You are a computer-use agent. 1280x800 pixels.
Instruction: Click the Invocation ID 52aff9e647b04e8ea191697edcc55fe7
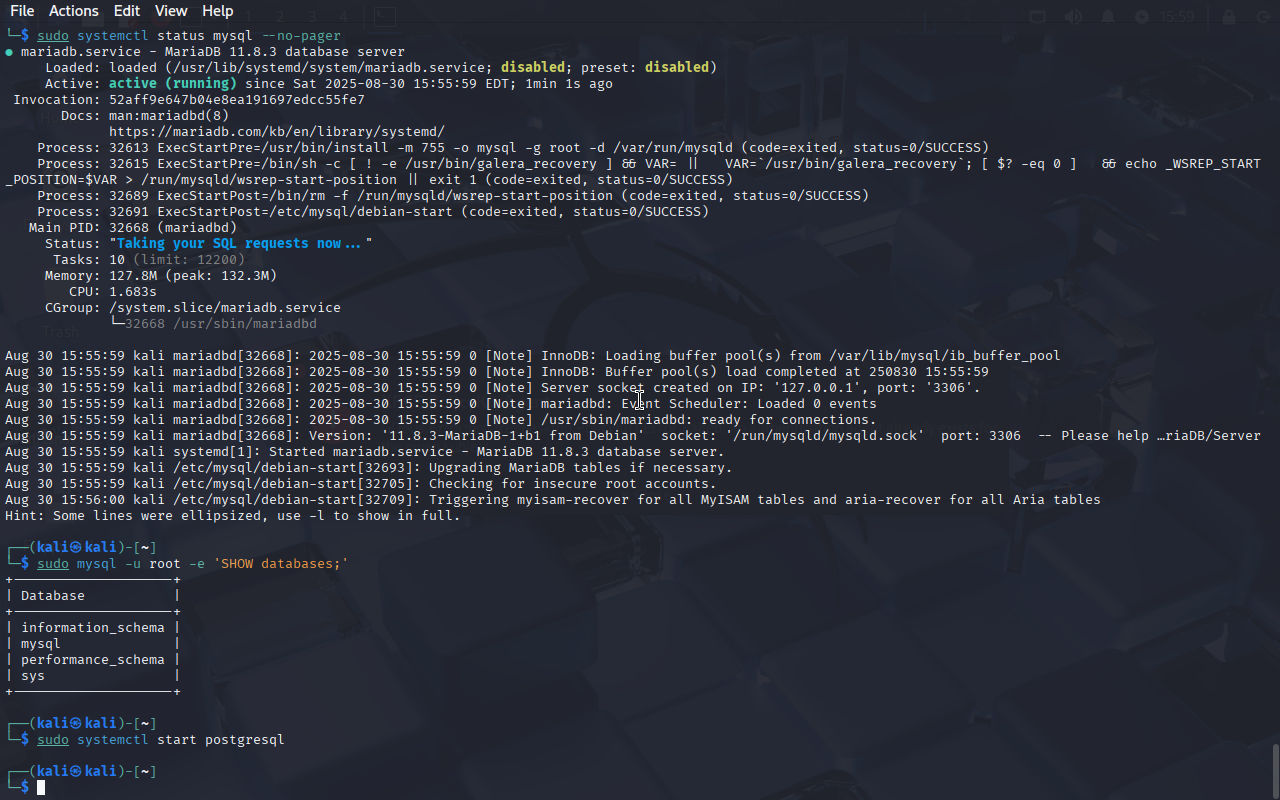(x=237, y=100)
